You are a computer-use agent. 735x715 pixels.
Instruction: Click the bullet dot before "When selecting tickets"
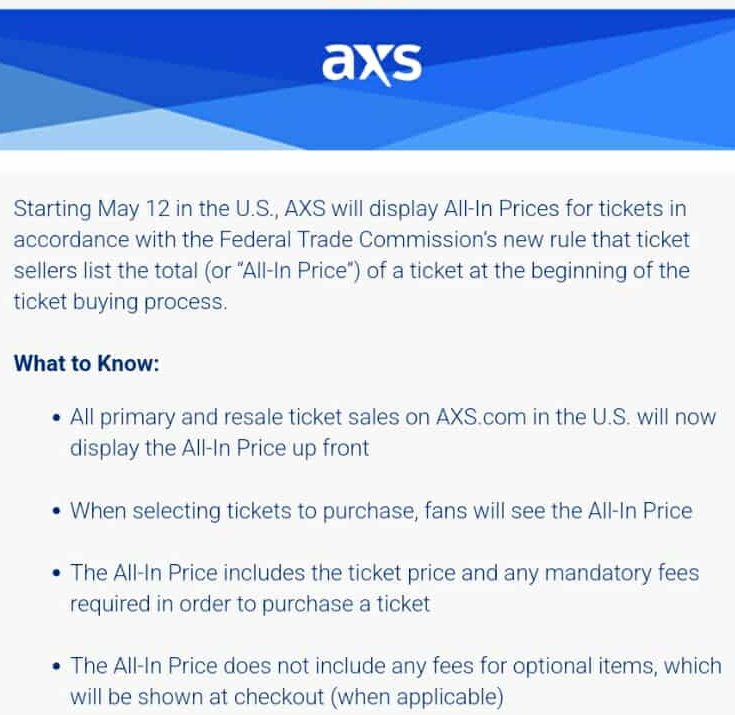coord(55,511)
